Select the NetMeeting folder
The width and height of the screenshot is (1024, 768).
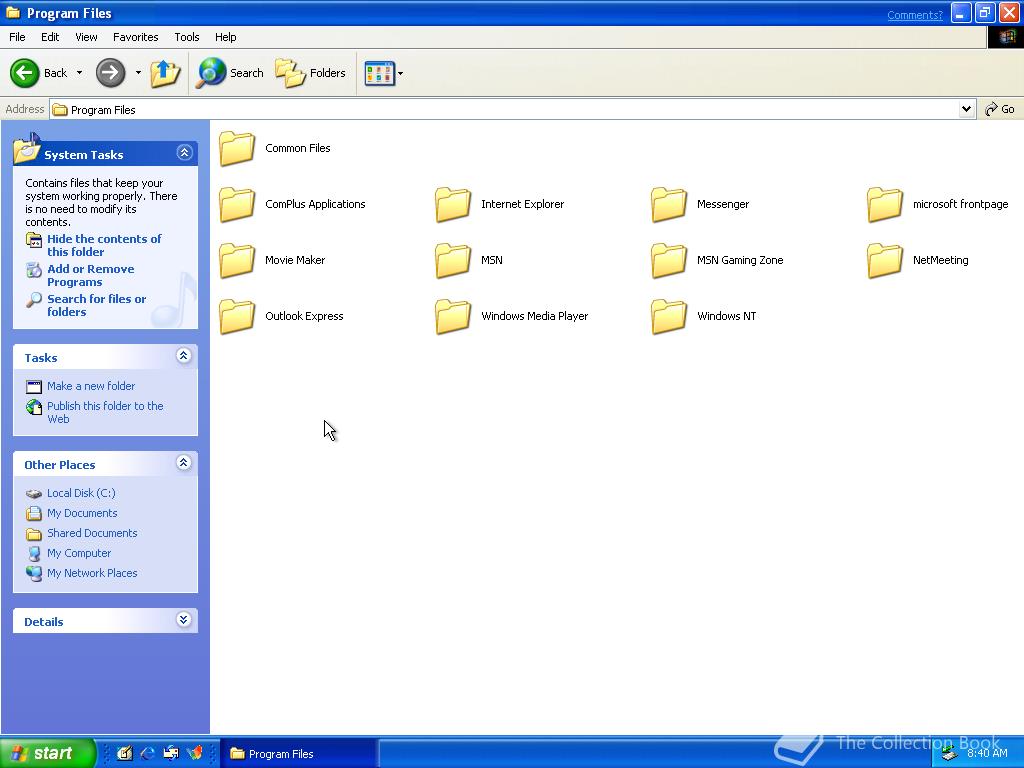point(918,260)
